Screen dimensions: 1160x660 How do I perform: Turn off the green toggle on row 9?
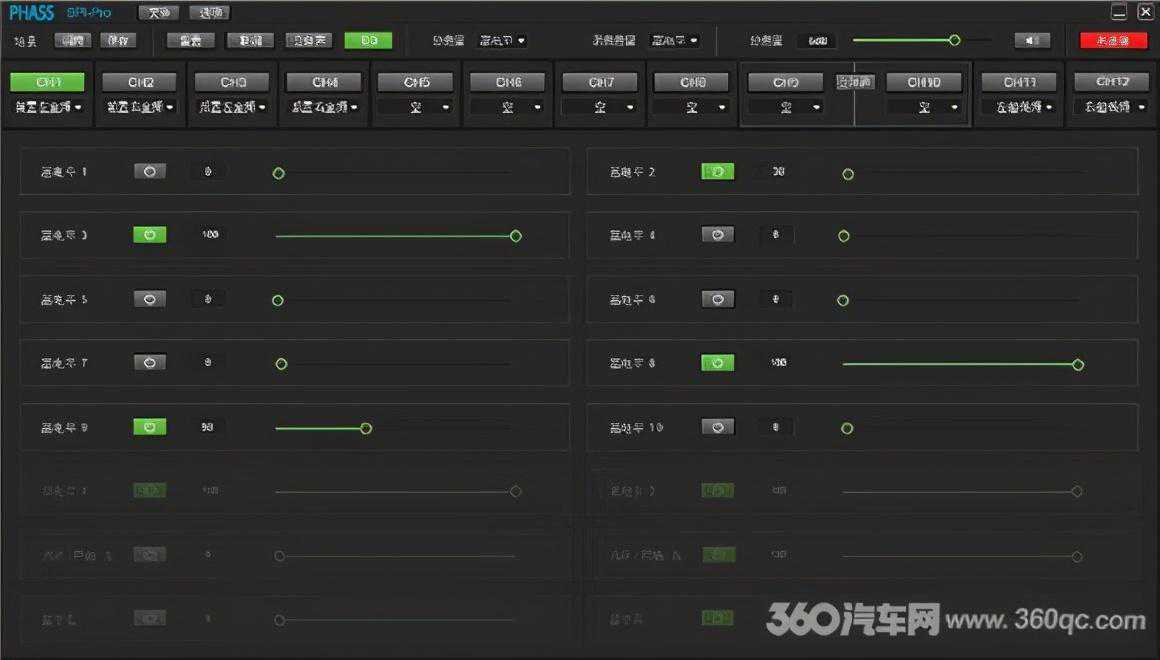point(150,427)
